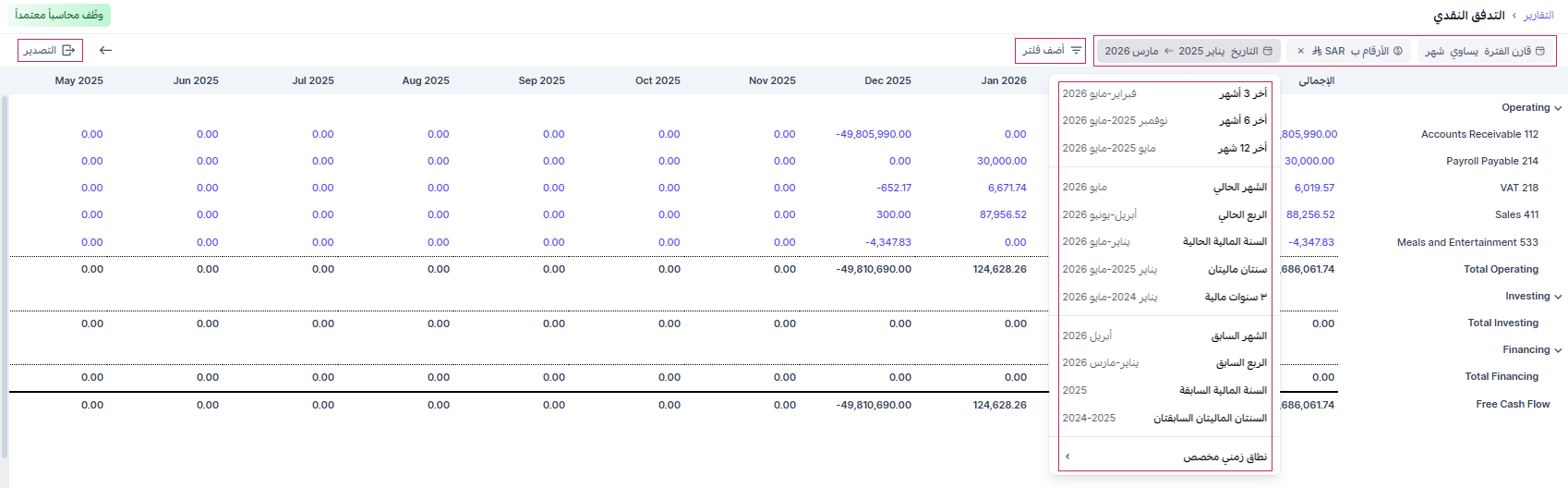1568x488 pixels.
Task: Open the قارن الفترة comparison filter
Action: point(1485,51)
